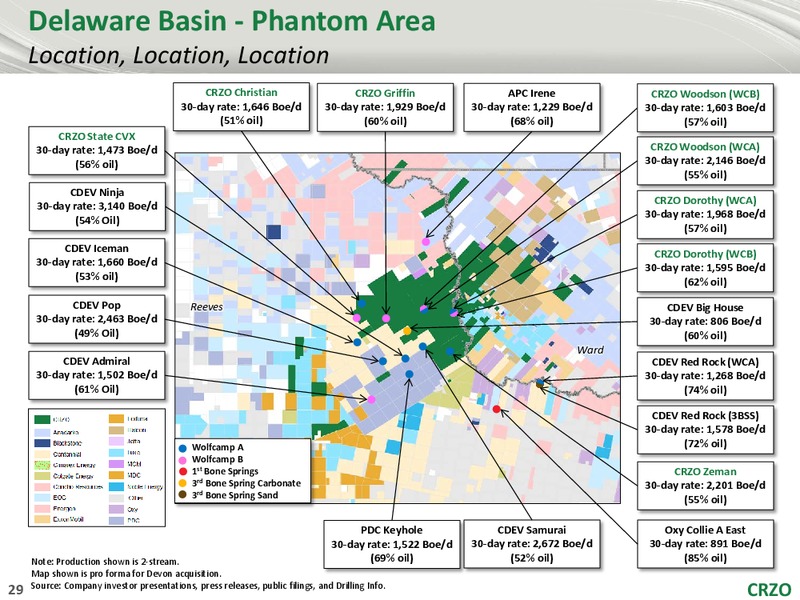The width and height of the screenshot is (800, 600).
Task: Click the 3rd Bone Spring Carbonate orange legend dot
Action: coord(183,484)
